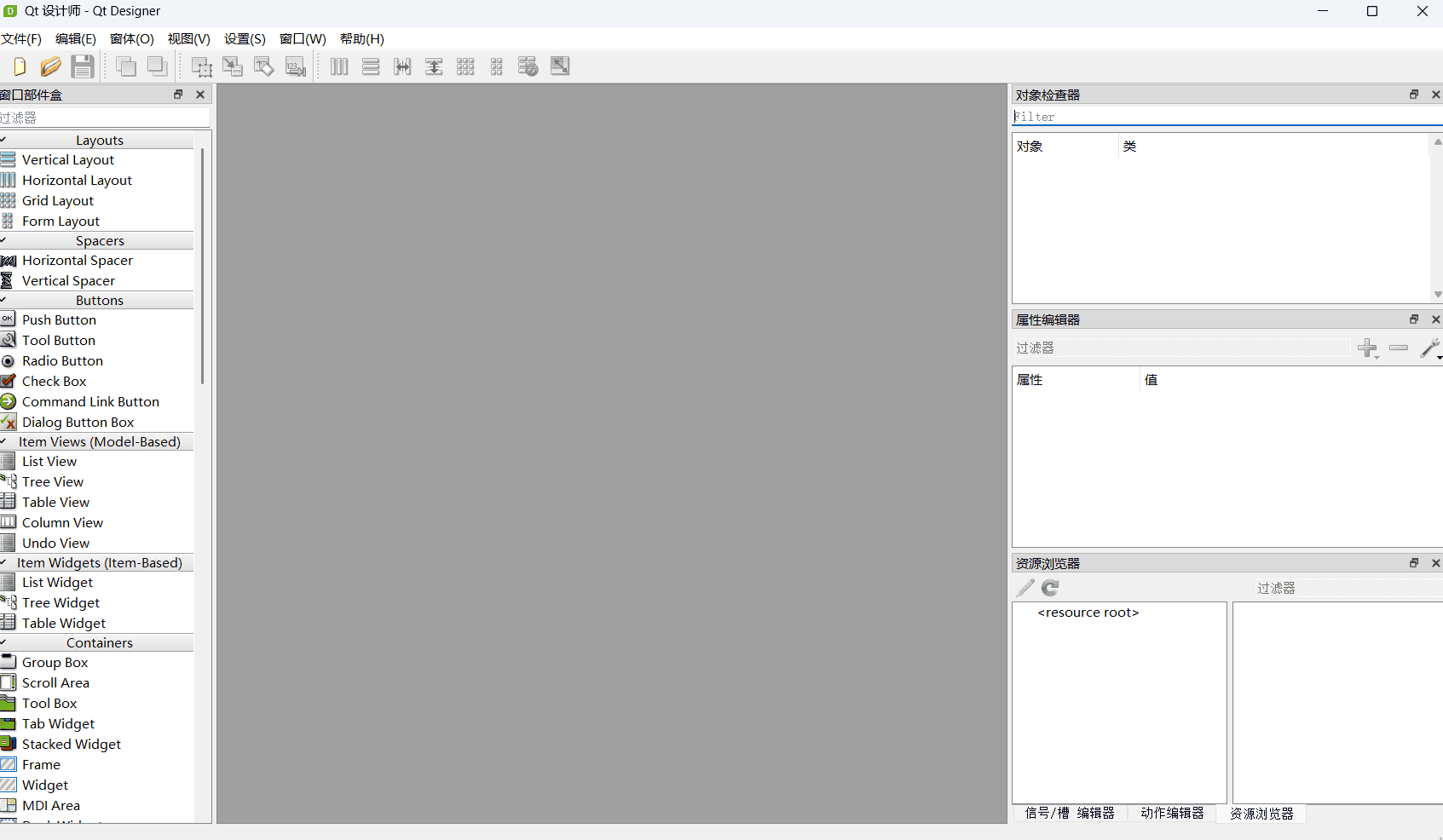Open the 设置(S) menu
This screenshot has height=840, width=1443.
(245, 39)
